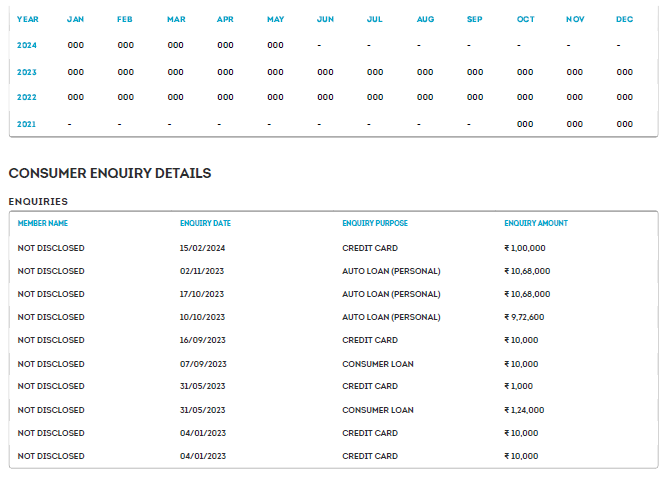Click the 2021 year label
This screenshot has height=492, width=661.
tap(27, 124)
